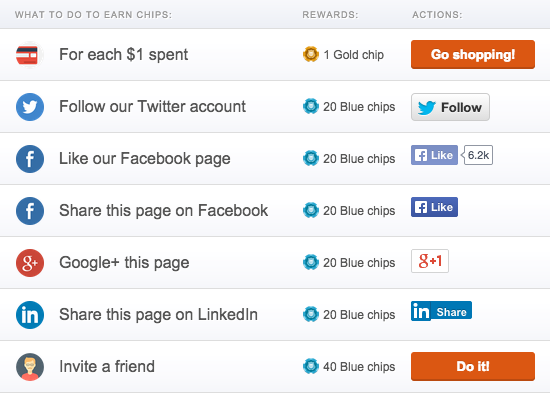Screen dimensions: 550x393
Task: Click the LinkedIn Share button
Action: tap(441, 311)
